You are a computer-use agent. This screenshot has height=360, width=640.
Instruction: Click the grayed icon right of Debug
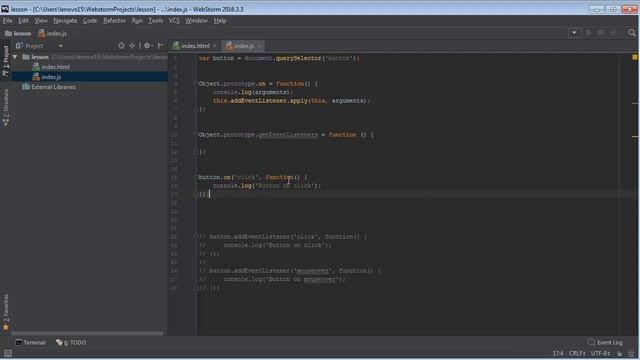pyautogui.click(x=613, y=33)
